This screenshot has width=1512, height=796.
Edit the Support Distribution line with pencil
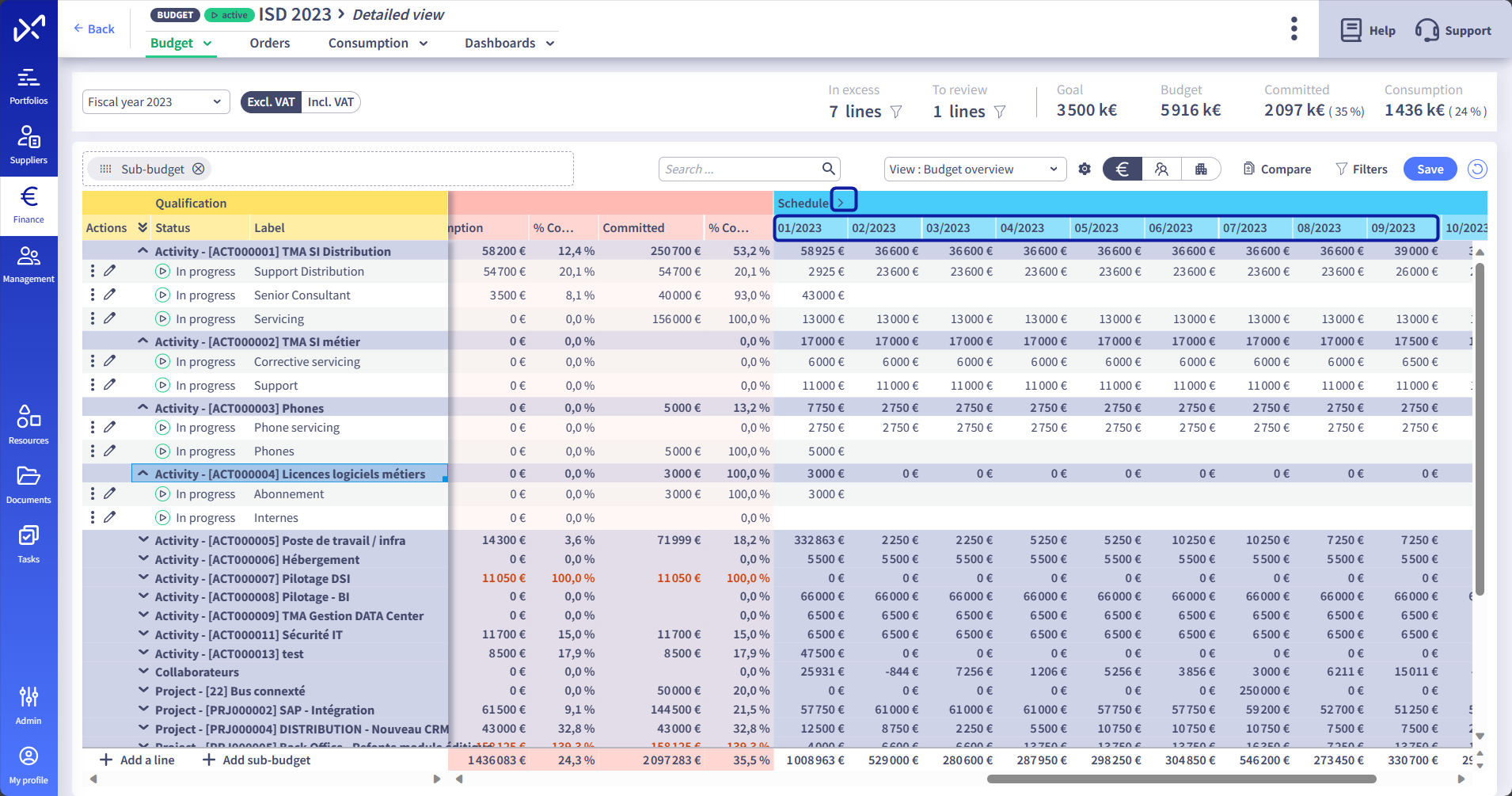(x=110, y=271)
